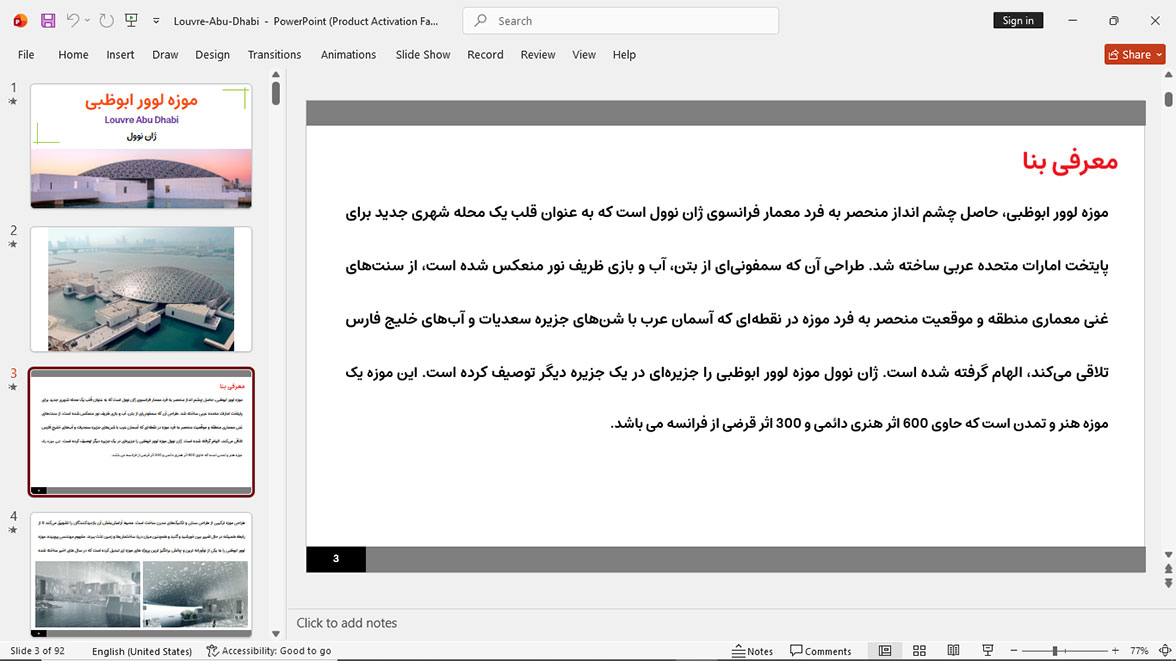Switch to Normal view icon
This screenshot has width=1176, height=661.
coord(885,650)
